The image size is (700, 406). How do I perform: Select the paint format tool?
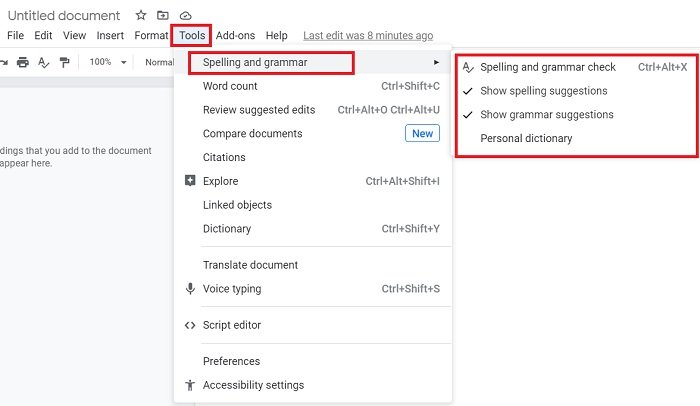[65, 62]
